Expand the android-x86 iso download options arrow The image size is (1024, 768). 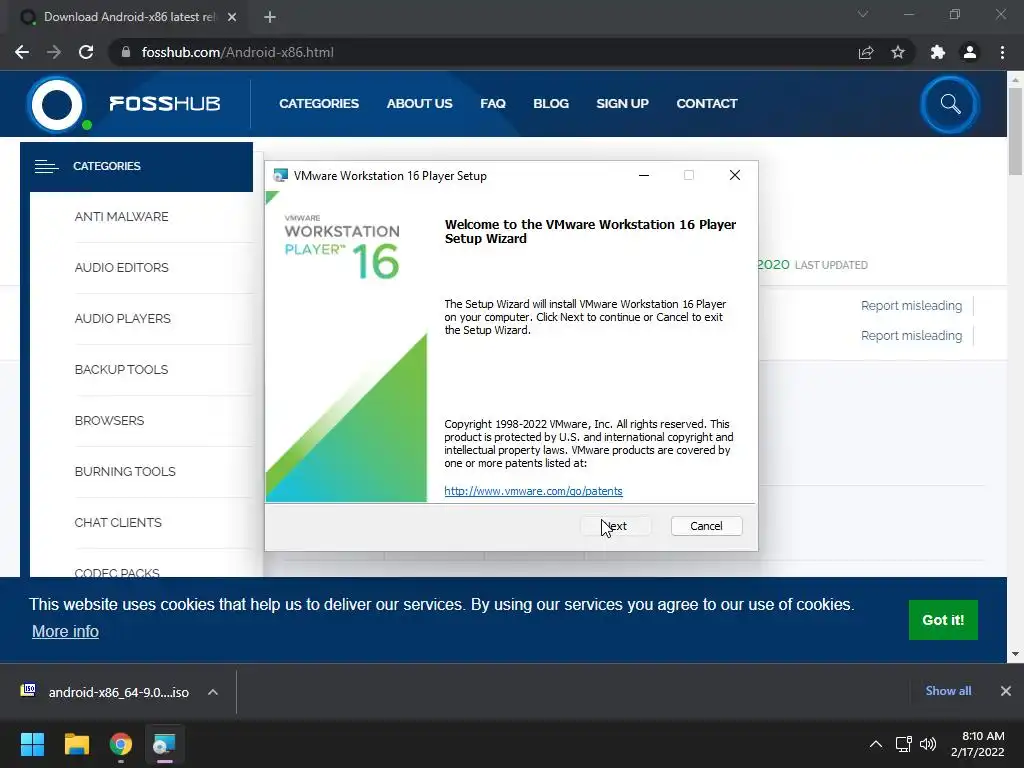(x=213, y=692)
